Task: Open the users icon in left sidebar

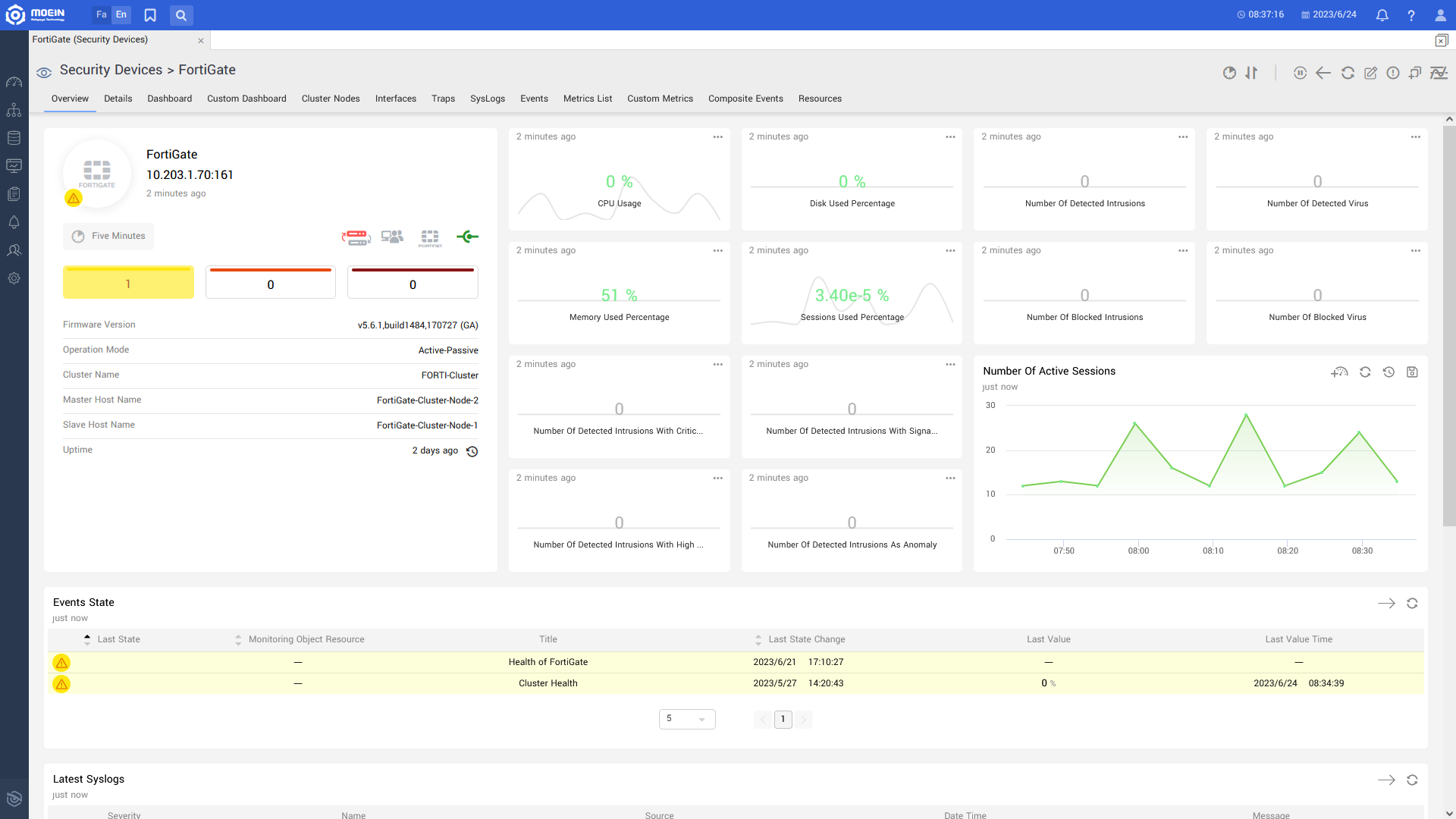Action: pos(14,250)
